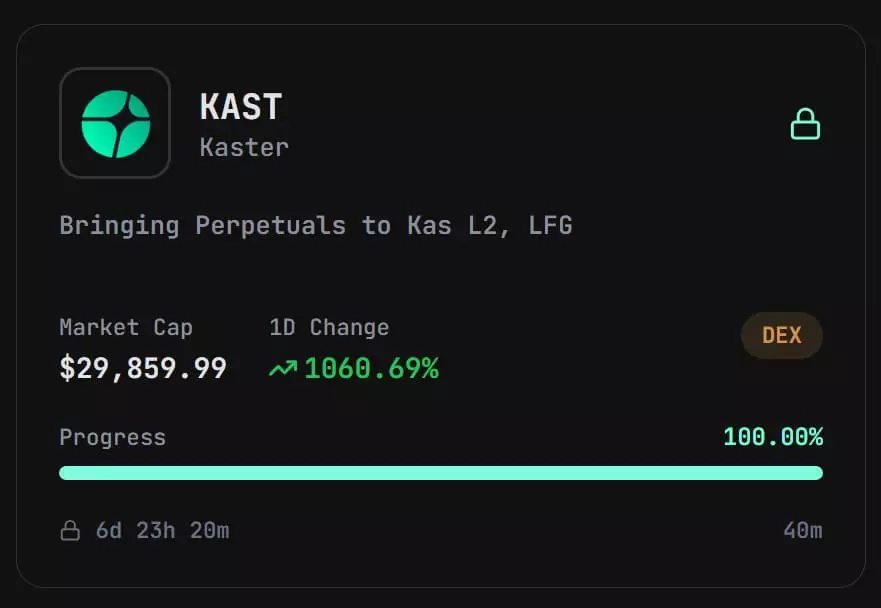
Task: Click the green Kaster token logo
Action: (116, 124)
